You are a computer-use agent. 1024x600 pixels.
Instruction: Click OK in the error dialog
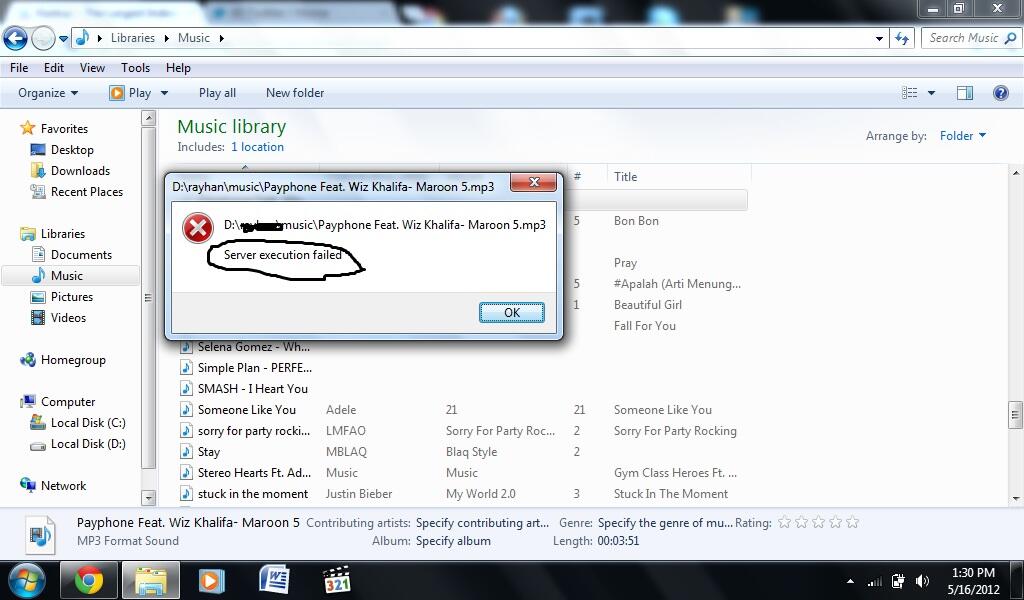tap(511, 313)
